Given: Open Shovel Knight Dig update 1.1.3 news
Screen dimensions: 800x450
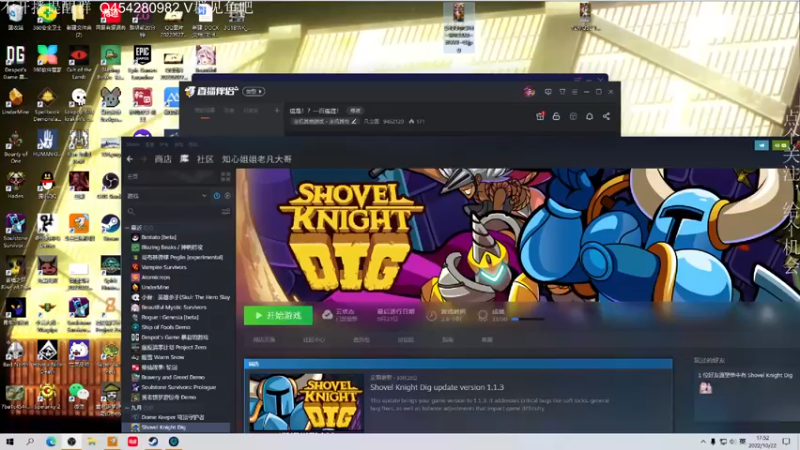Looking at the screenshot, I should (x=437, y=387).
